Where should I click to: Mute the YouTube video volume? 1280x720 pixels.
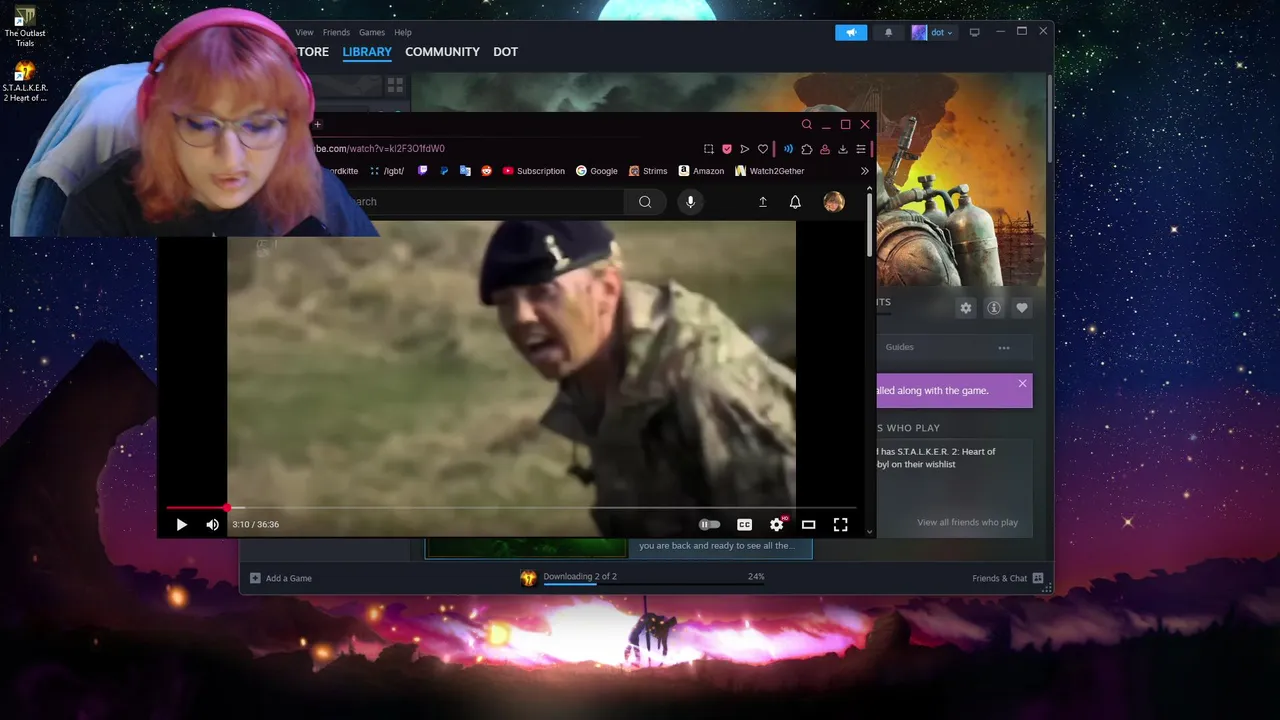click(x=212, y=524)
